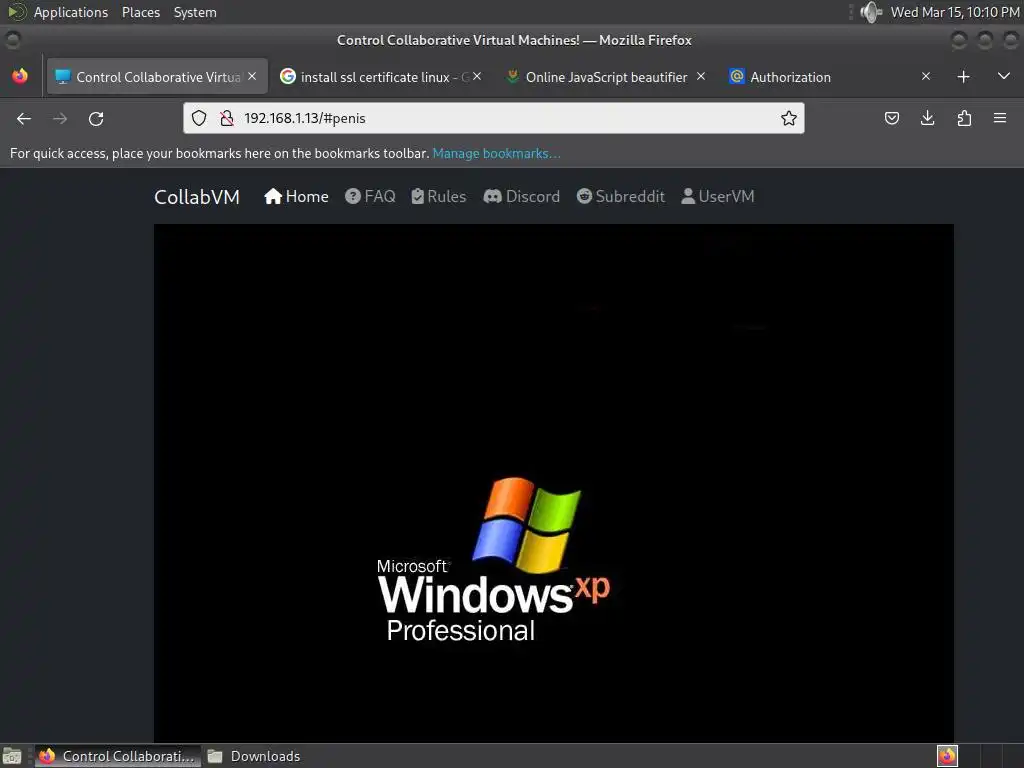Open the clock showing Wed Mar 15
Viewport: 1024px width, 768px height.
[x=955, y=12]
